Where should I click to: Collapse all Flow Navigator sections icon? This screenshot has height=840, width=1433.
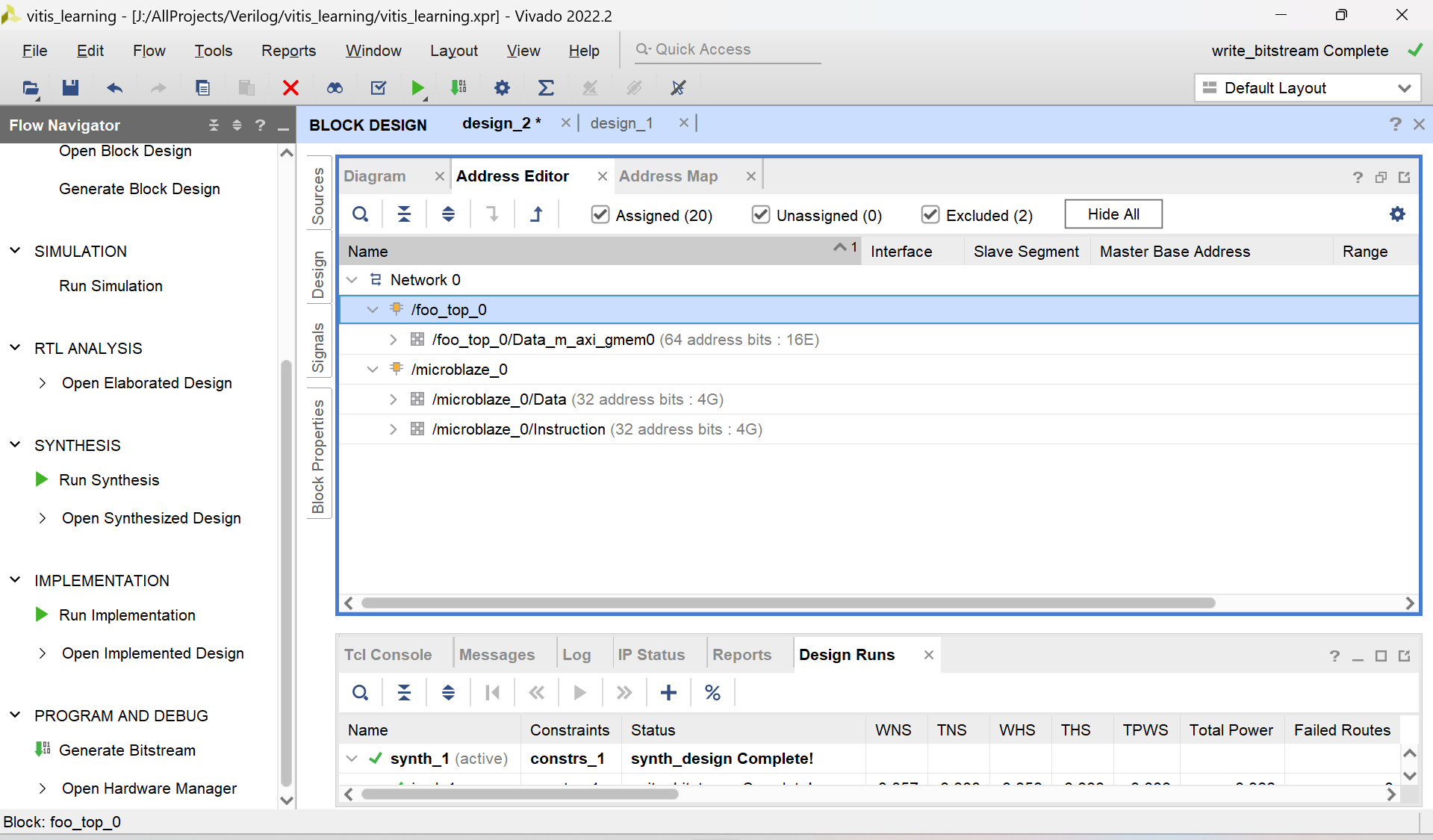pyautogui.click(x=214, y=125)
